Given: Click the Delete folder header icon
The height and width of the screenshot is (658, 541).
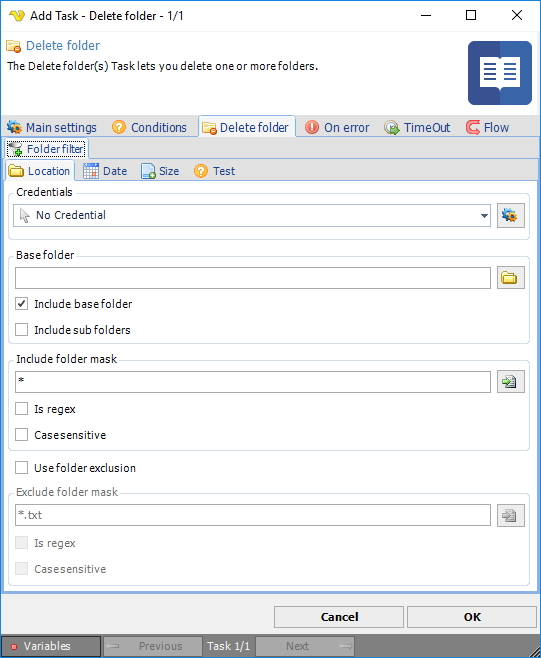Looking at the screenshot, I should [x=13, y=46].
